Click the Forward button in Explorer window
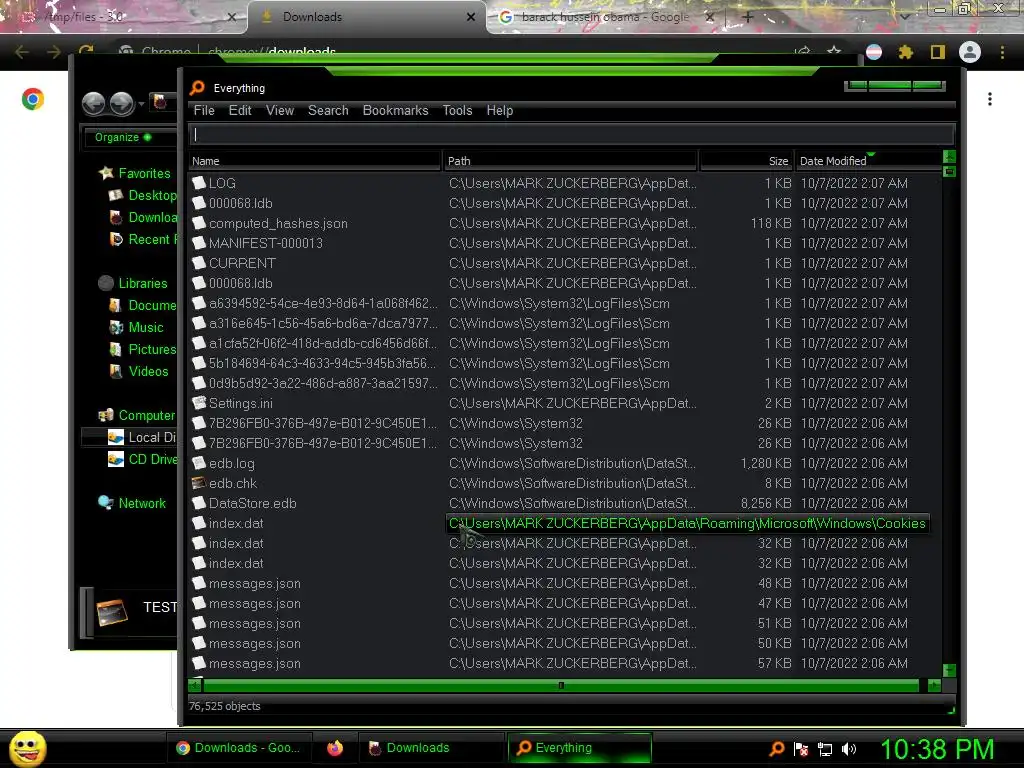 (x=122, y=103)
